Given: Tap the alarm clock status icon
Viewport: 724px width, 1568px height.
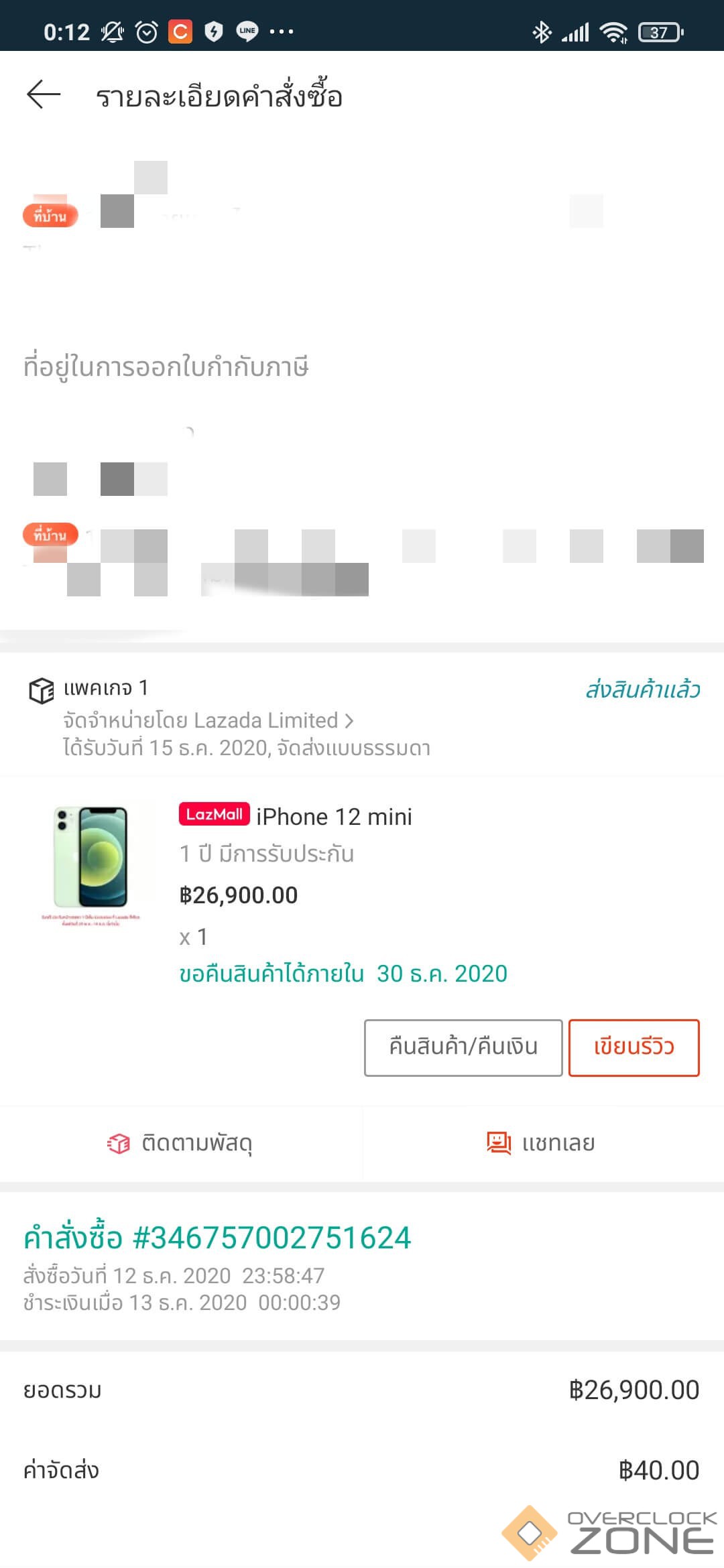Looking at the screenshot, I should click(x=147, y=31).
